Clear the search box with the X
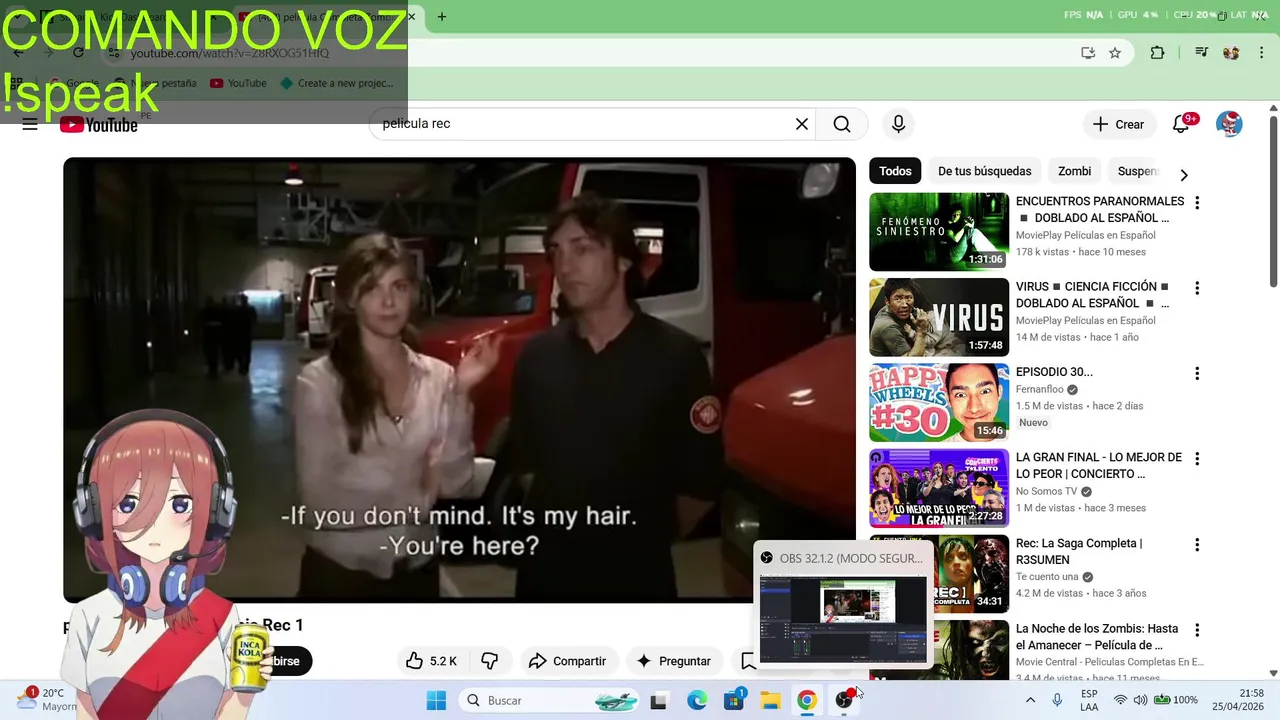This screenshot has height=720, width=1280. coord(801,124)
